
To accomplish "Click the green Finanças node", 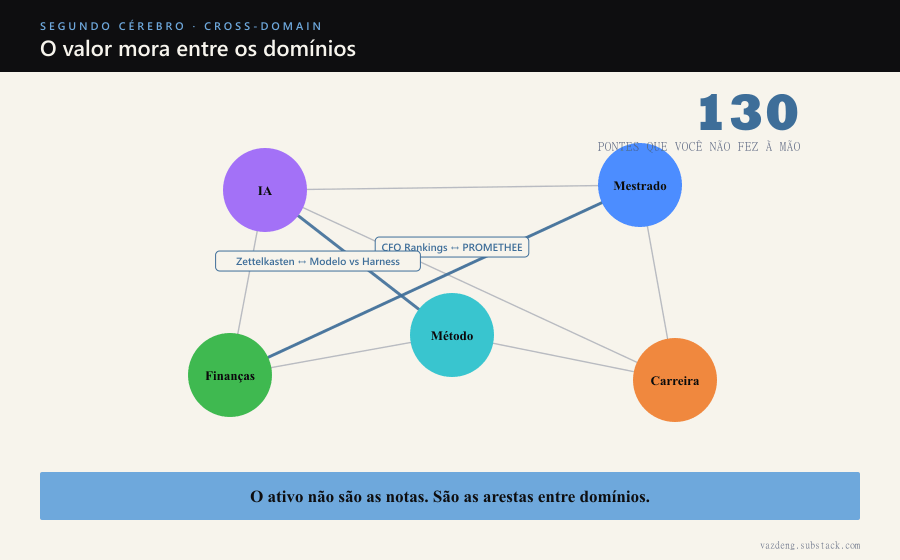I will click(x=230, y=375).
